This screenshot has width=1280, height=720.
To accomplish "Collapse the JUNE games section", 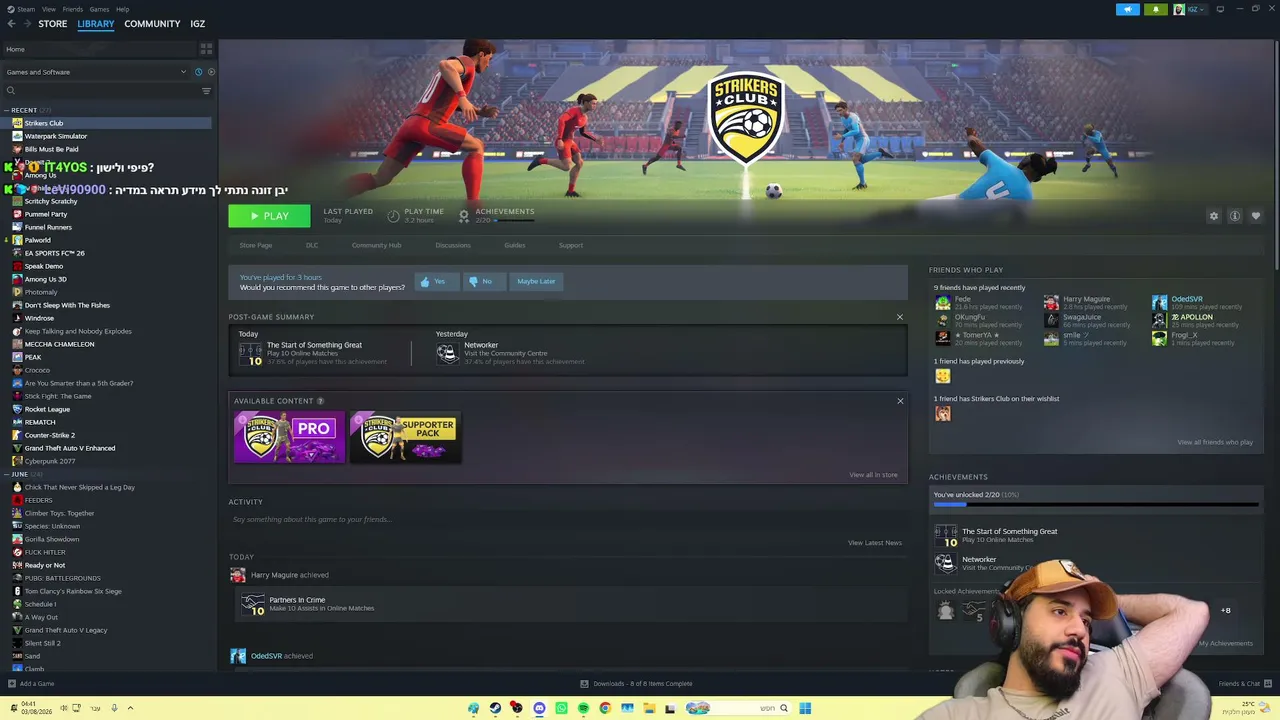I will tap(7, 474).
